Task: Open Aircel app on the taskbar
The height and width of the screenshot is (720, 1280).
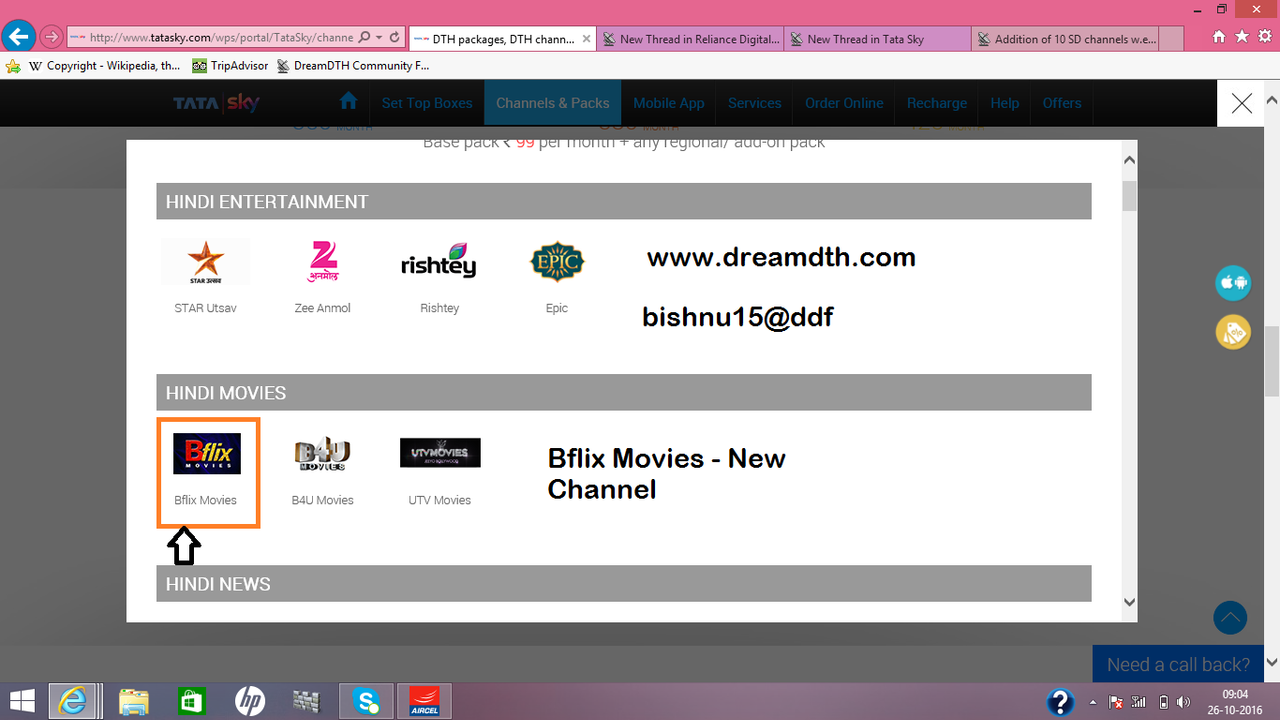Action: coord(424,702)
